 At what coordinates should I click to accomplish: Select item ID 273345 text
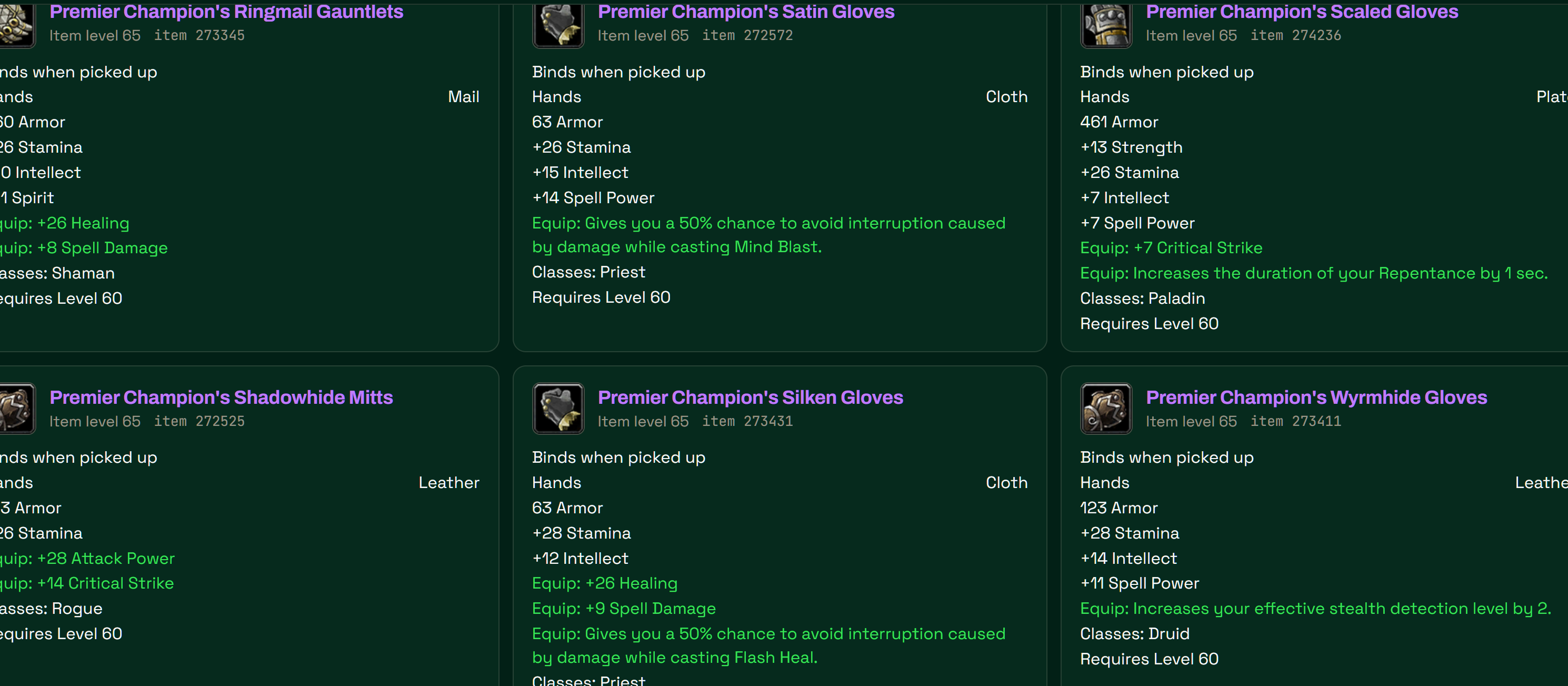coord(199,35)
